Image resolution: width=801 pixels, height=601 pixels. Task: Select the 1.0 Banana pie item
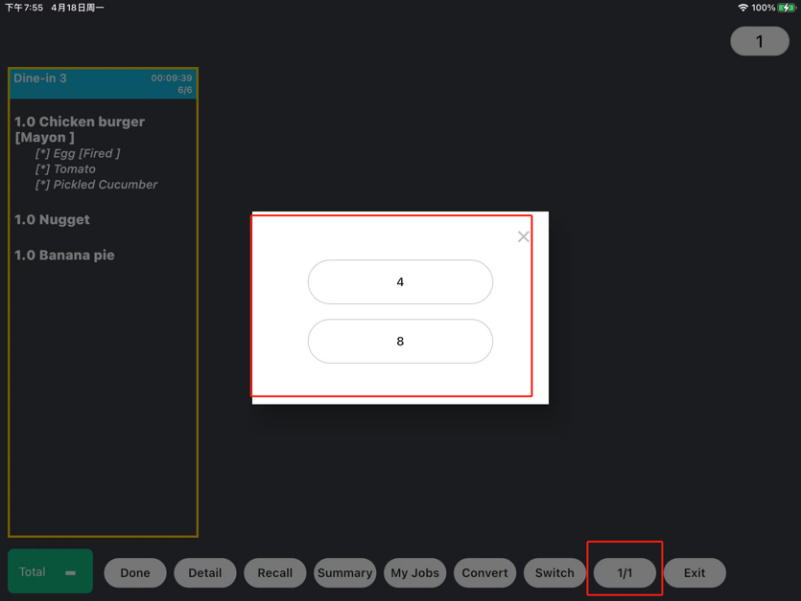64,255
